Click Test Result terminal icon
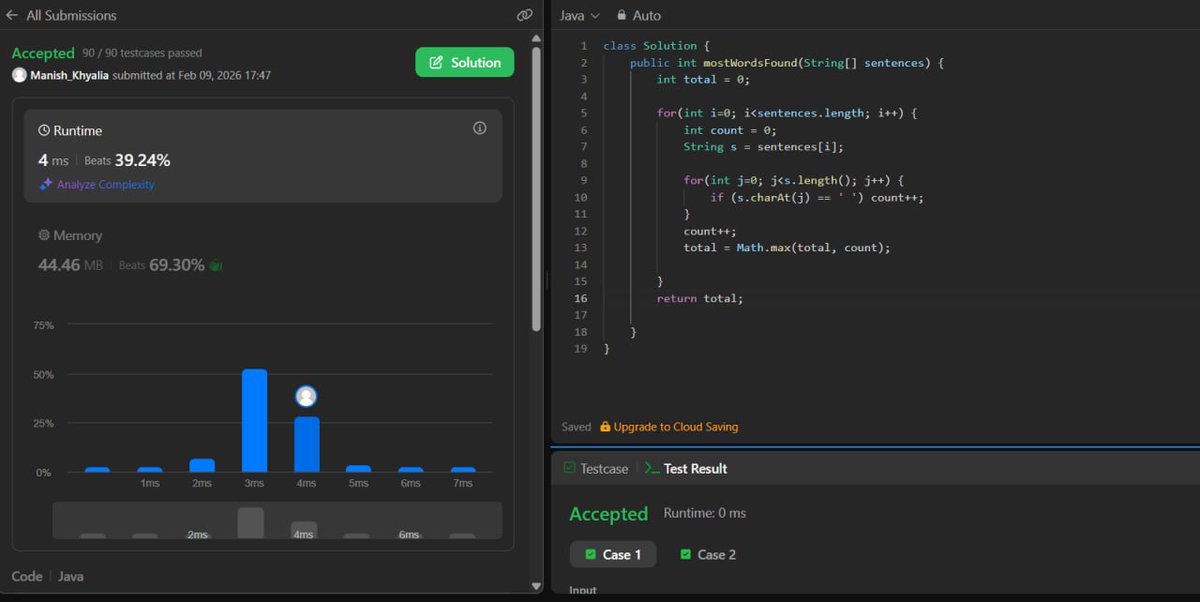Screen dimensions: 1200x602 pos(652,468)
